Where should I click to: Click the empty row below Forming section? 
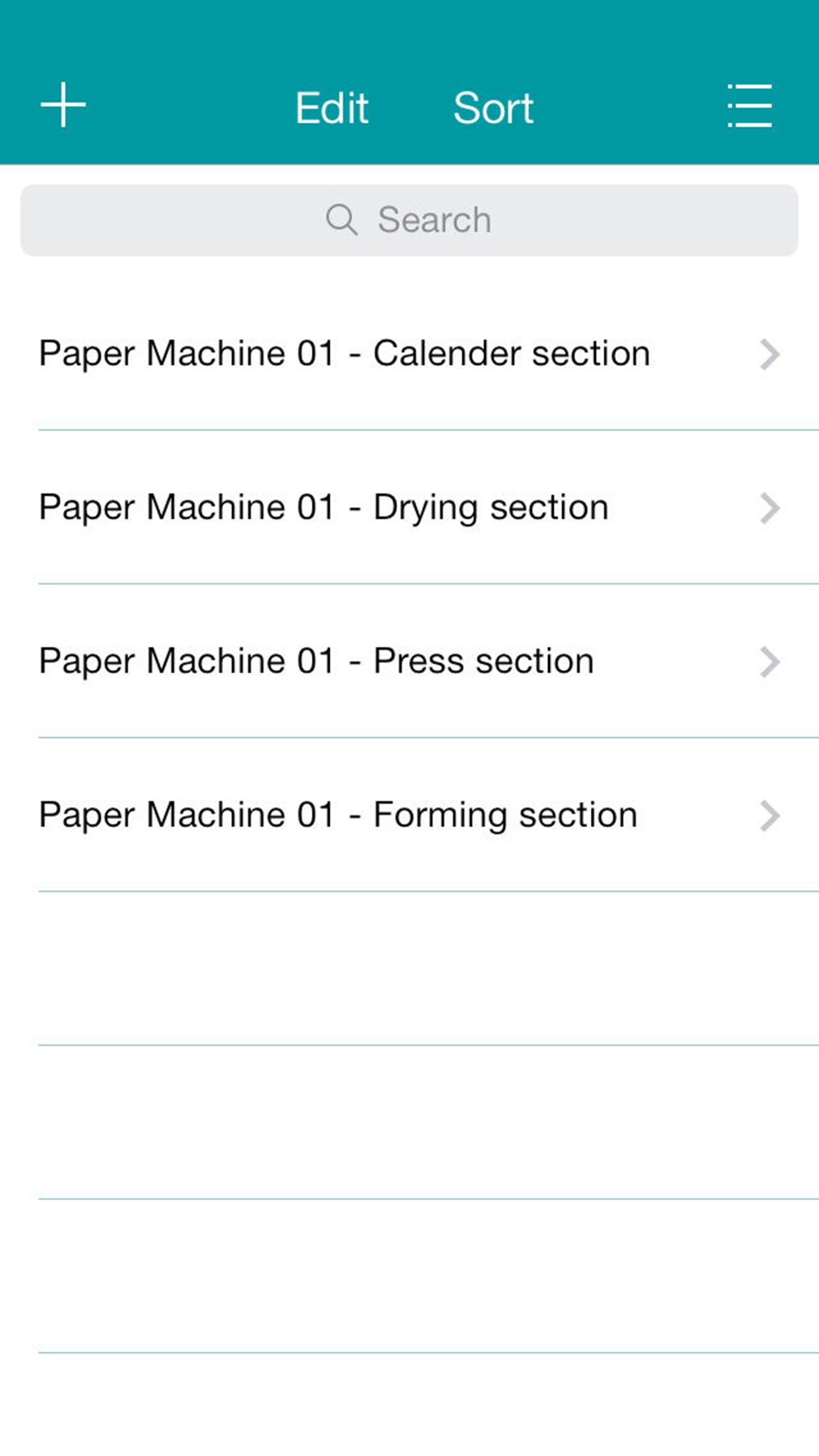pyautogui.click(x=409, y=968)
